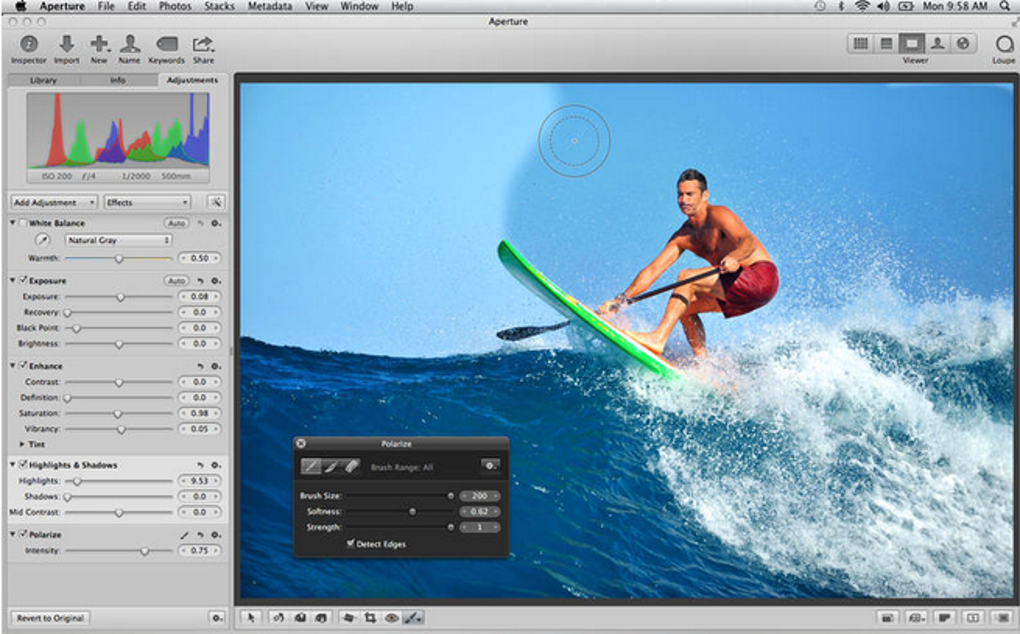Pick the White Balance eyedropper
Viewport: 1020px width, 634px height.
pos(43,240)
